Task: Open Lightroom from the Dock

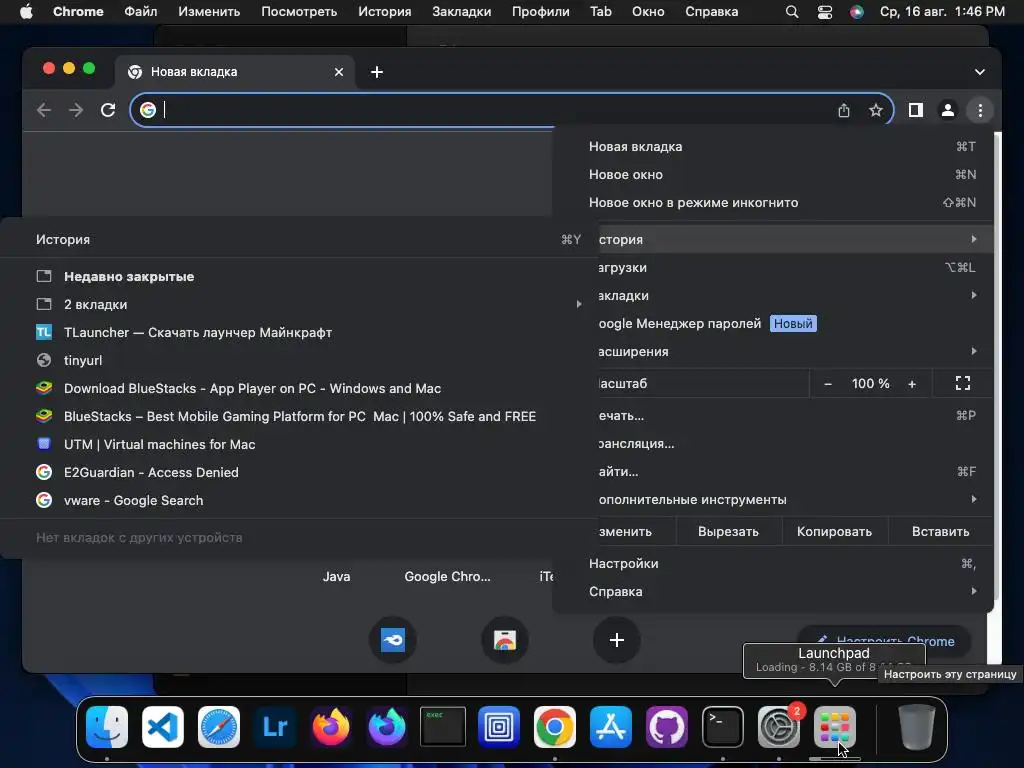Action: (275, 726)
